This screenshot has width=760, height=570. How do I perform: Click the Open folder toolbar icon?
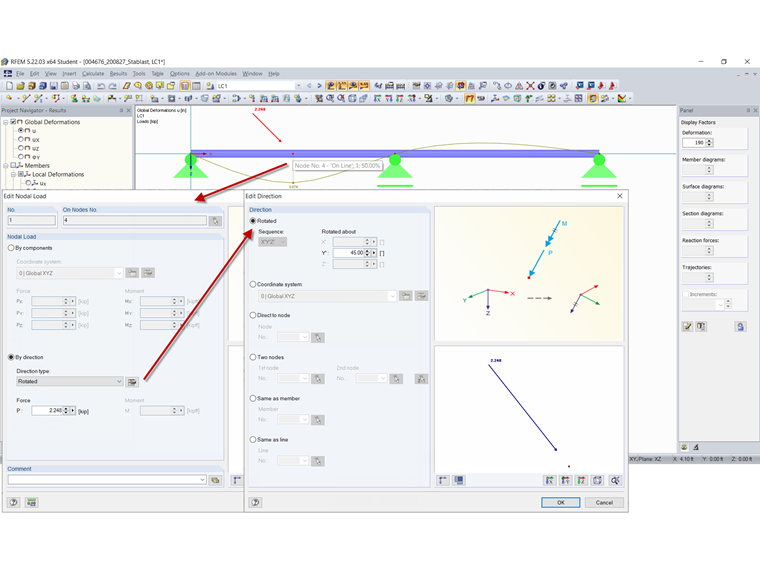coord(20,86)
